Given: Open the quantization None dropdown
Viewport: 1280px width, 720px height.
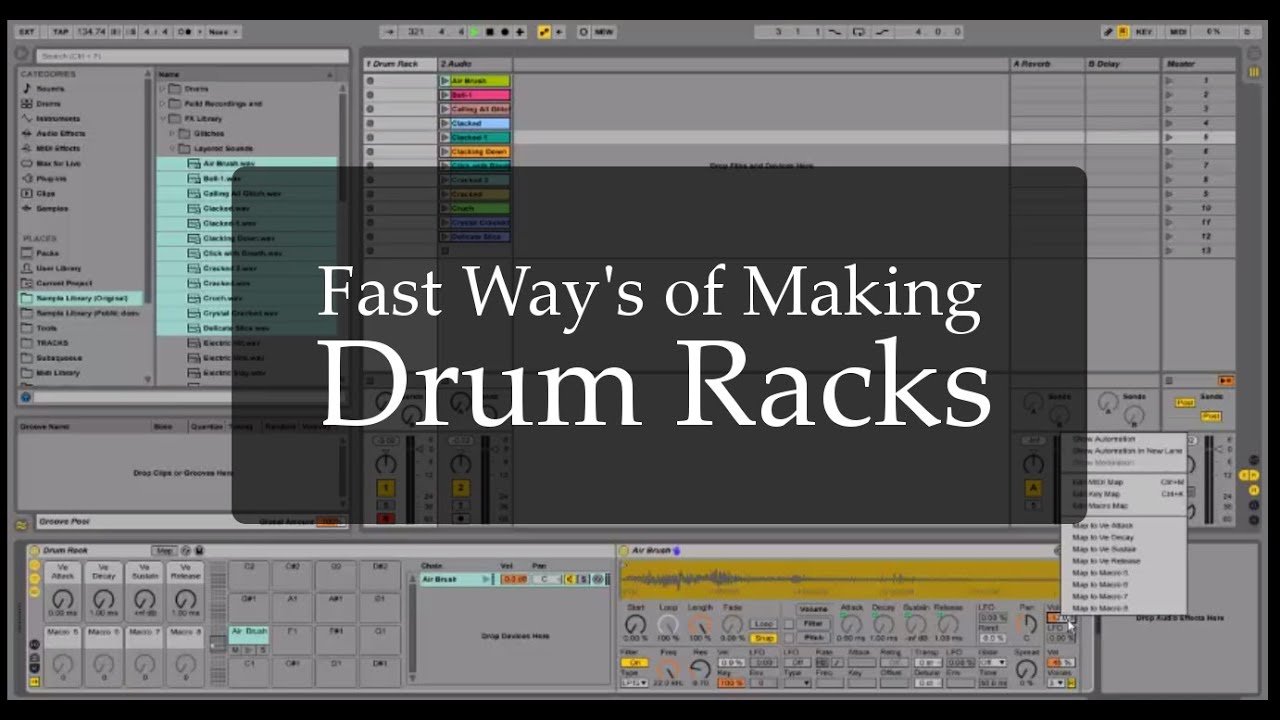Looking at the screenshot, I should [x=222, y=32].
